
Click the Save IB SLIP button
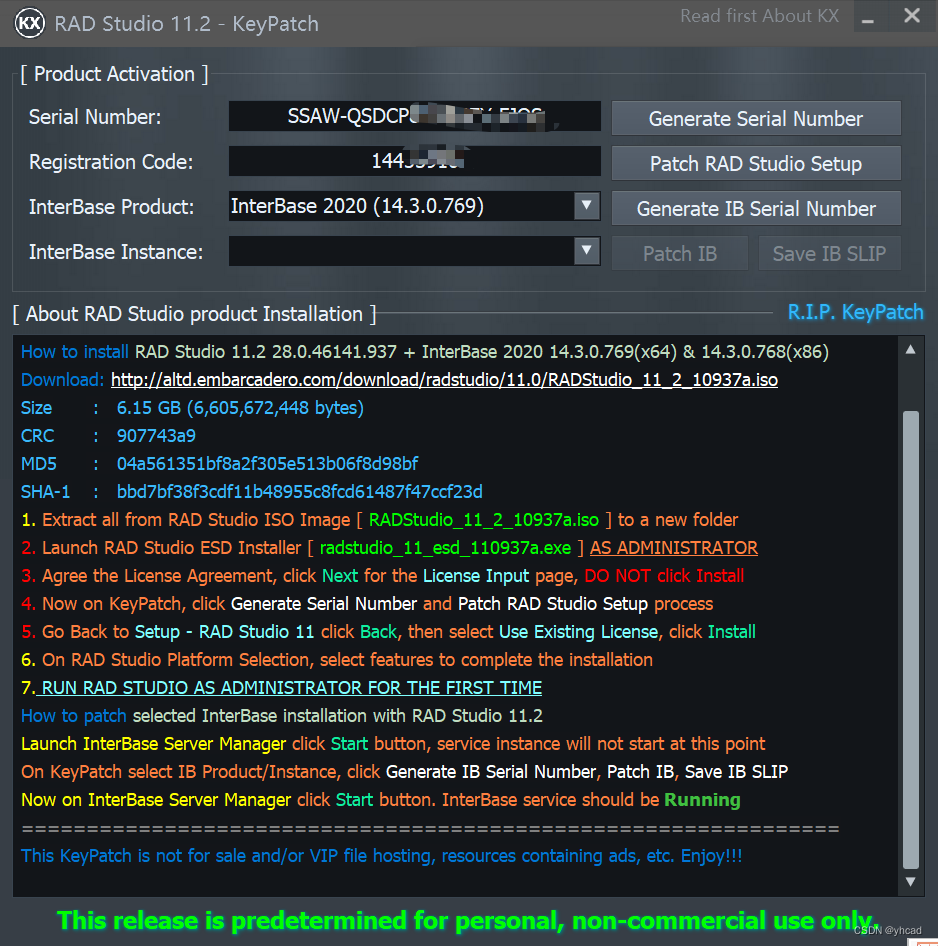pos(829,253)
